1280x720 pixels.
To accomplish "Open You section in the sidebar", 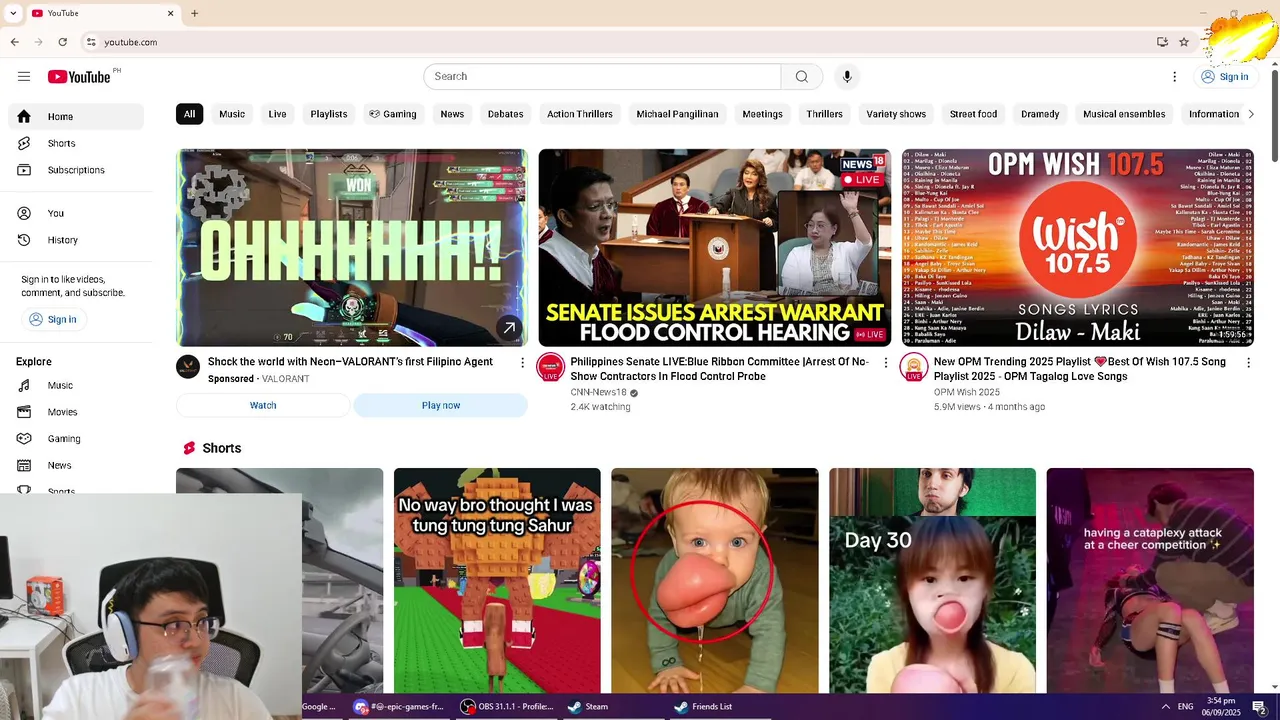I will [76, 213].
